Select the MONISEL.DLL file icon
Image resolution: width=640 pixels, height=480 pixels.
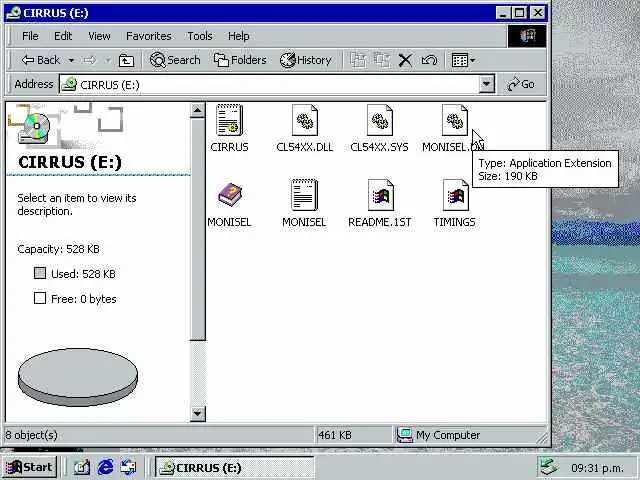[x=455, y=120]
